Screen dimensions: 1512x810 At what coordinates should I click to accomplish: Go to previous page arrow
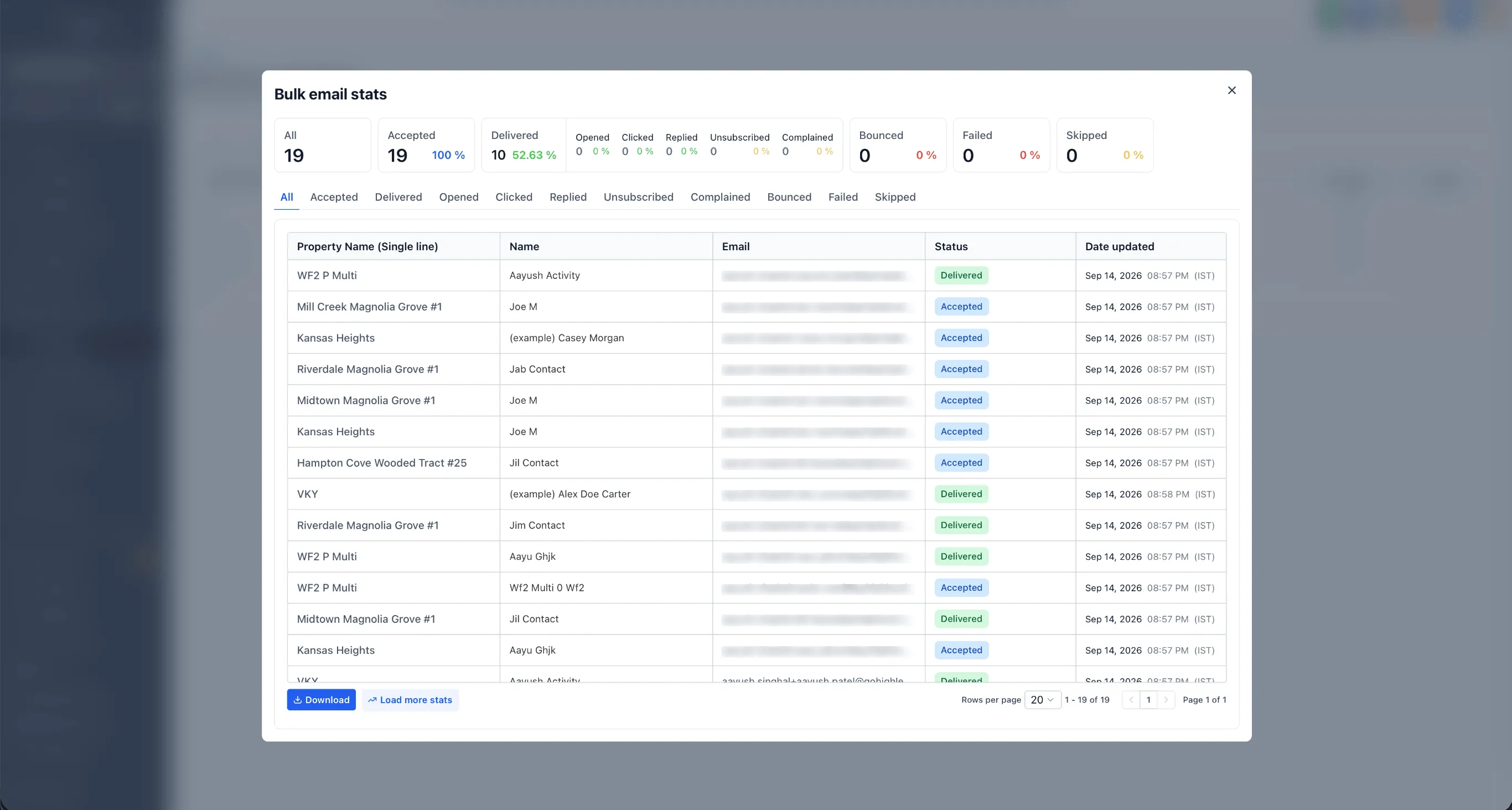(x=1131, y=700)
